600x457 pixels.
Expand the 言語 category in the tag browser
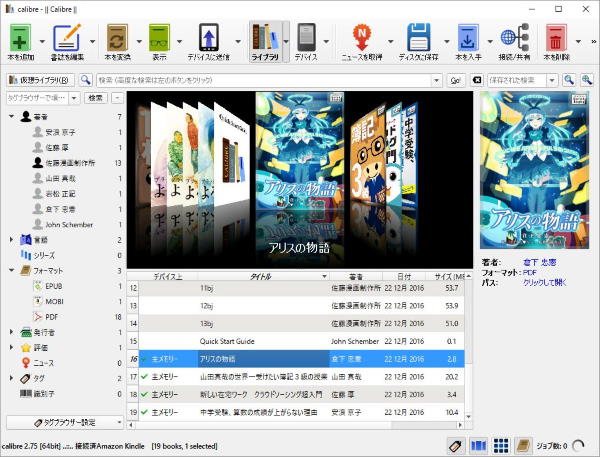[x=12, y=240]
